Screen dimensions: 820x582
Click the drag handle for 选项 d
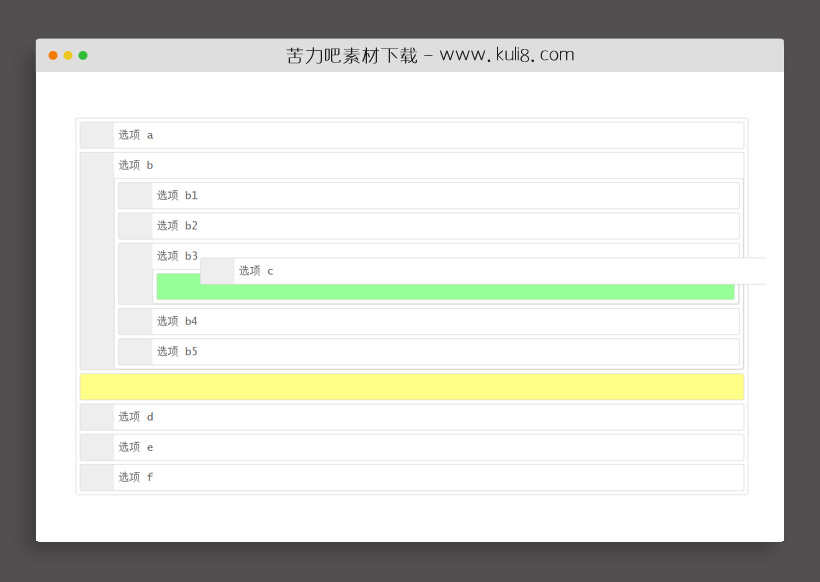(97, 417)
